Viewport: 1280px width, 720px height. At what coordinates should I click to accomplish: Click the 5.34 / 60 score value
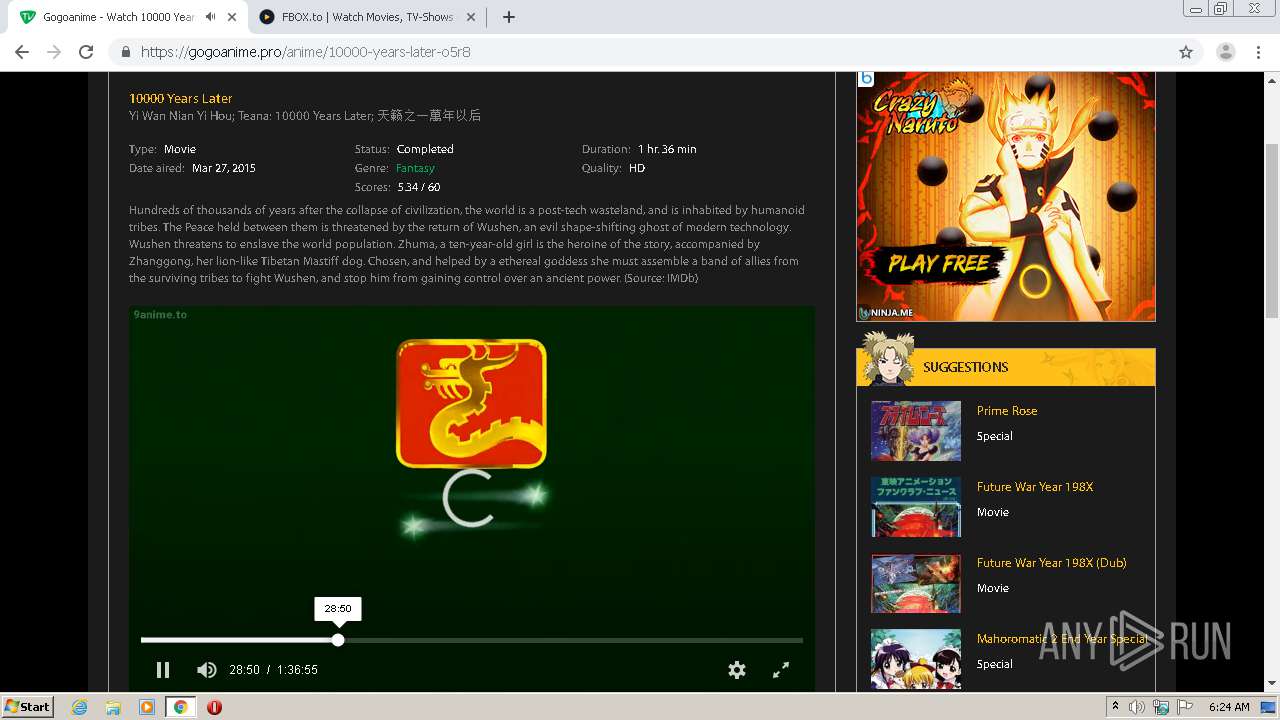click(x=419, y=187)
